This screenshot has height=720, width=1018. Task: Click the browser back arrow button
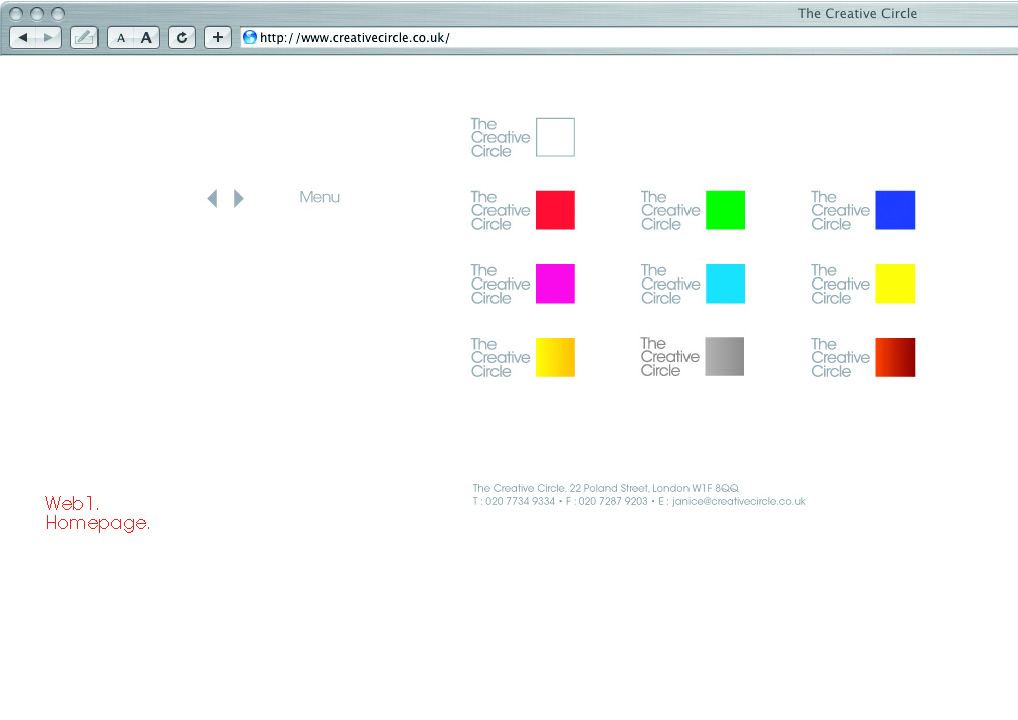tap(23, 38)
